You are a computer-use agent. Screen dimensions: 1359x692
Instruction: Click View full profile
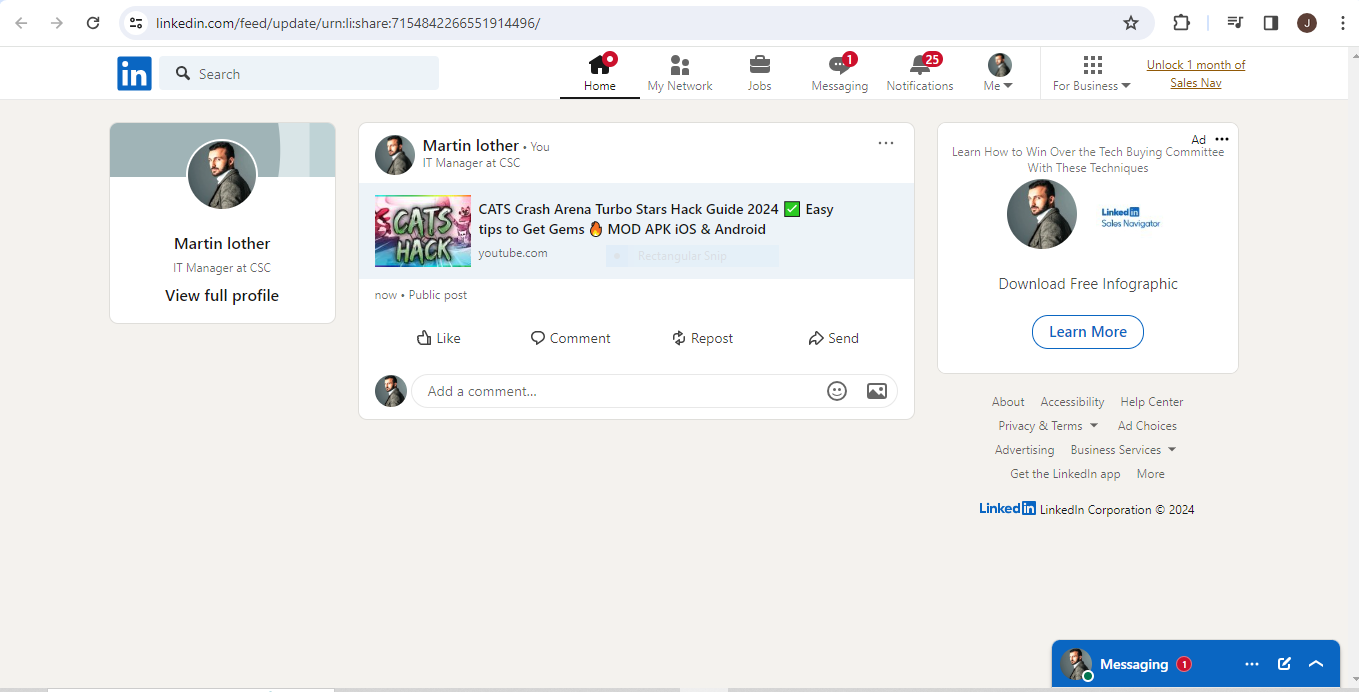(222, 295)
